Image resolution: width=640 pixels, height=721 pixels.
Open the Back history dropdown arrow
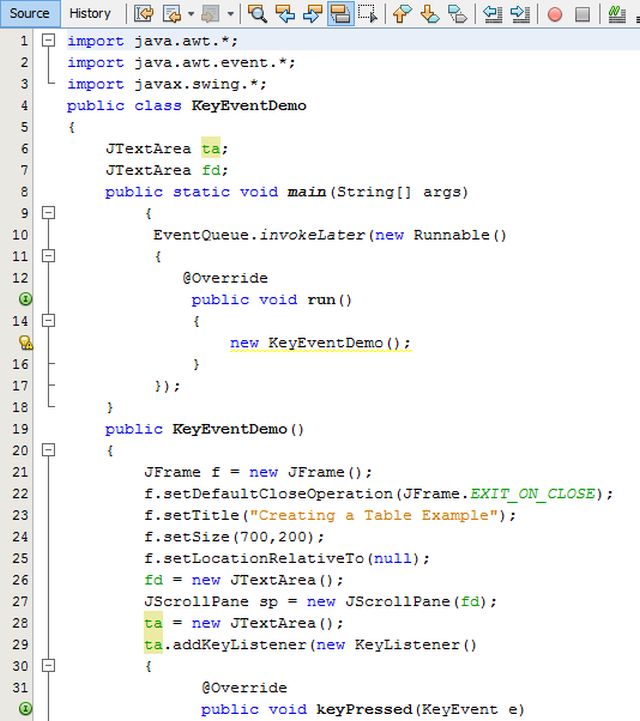(x=191, y=13)
